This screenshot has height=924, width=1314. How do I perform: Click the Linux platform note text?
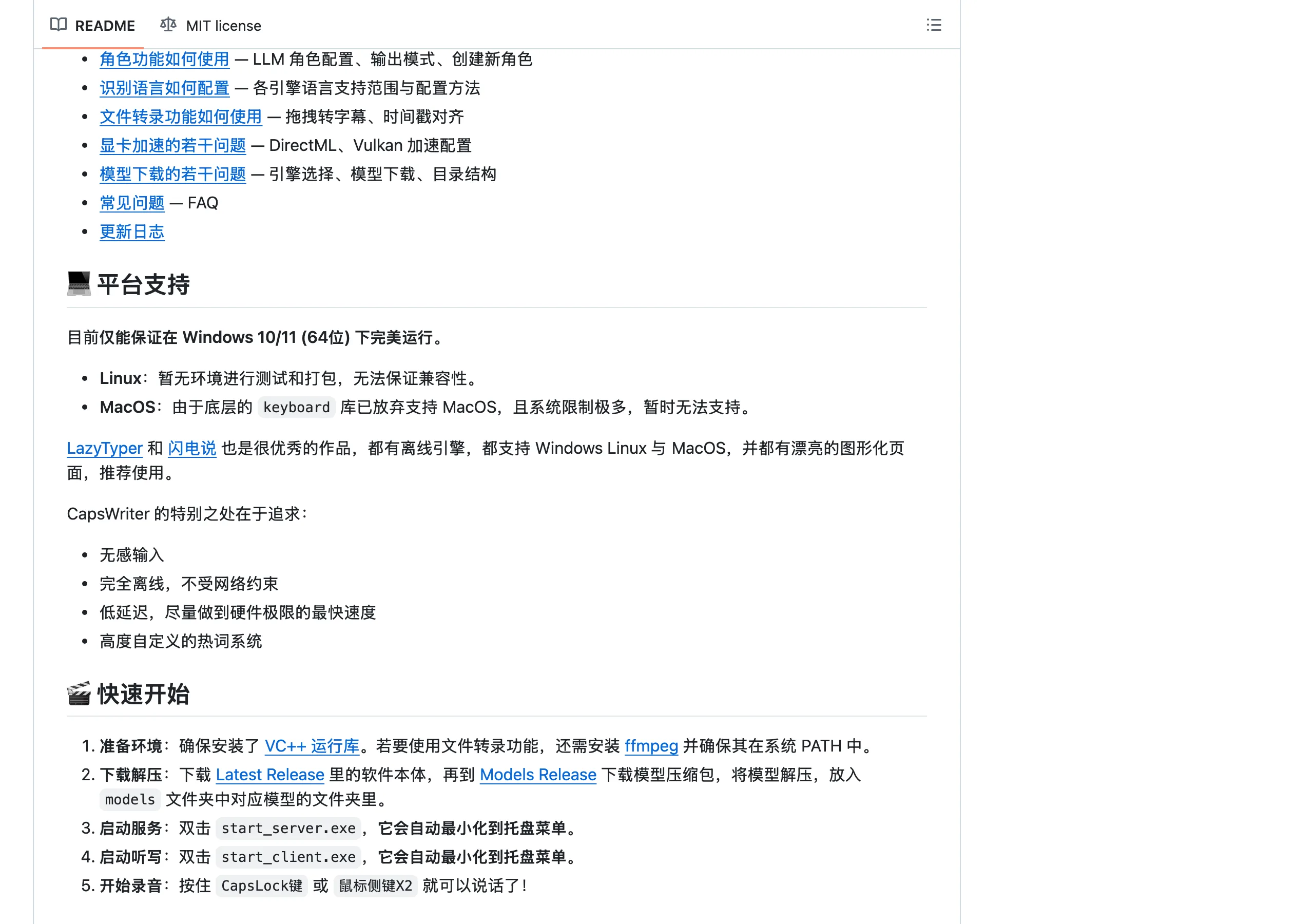pyautogui.click(x=289, y=378)
